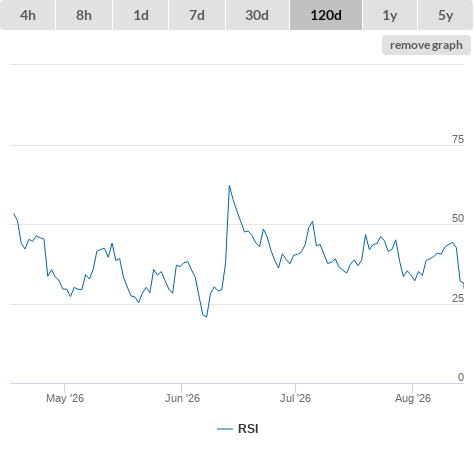Click the RSI lowest point below 25
This screenshot has width=474, height=455.
pyautogui.click(x=206, y=316)
